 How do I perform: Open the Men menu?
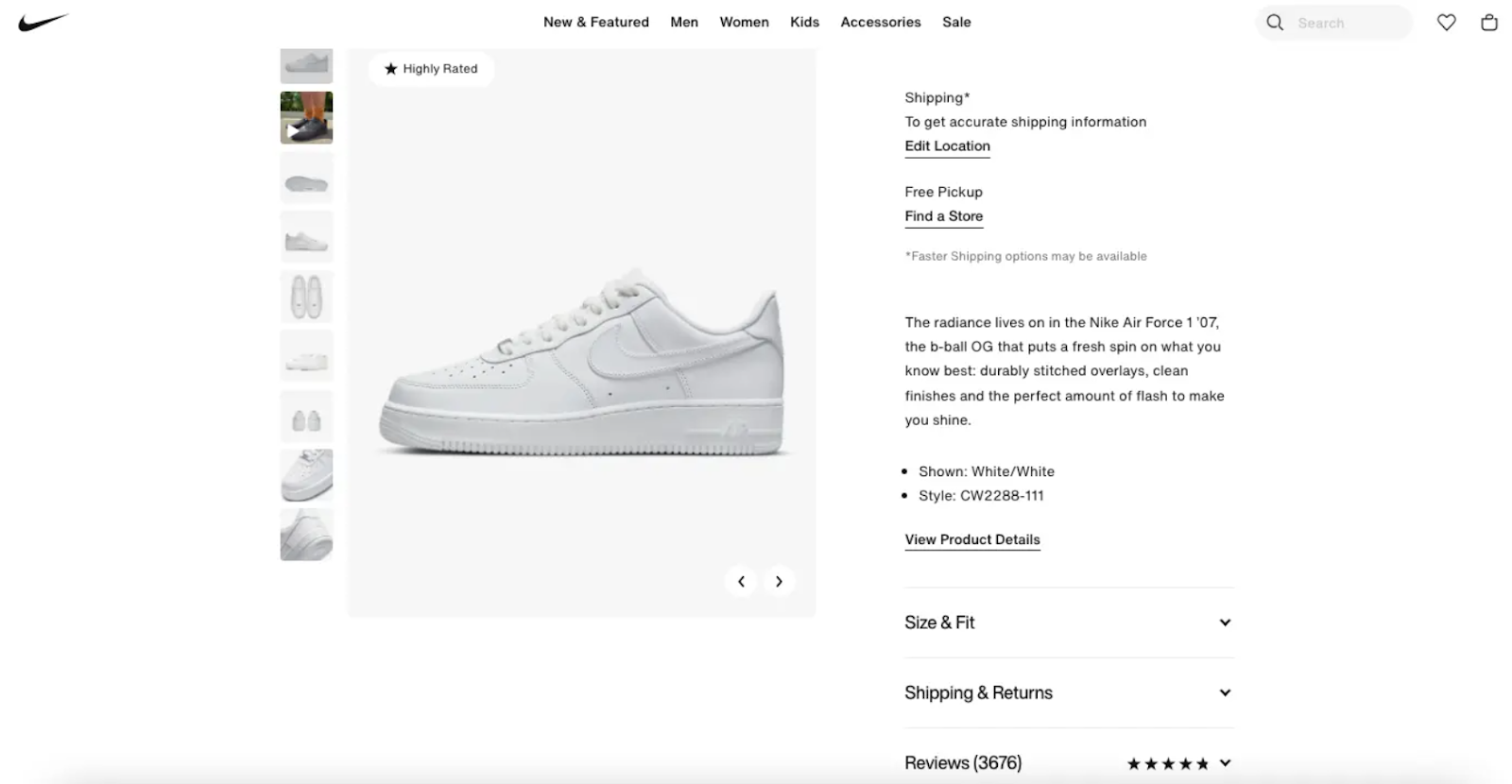pos(684,22)
